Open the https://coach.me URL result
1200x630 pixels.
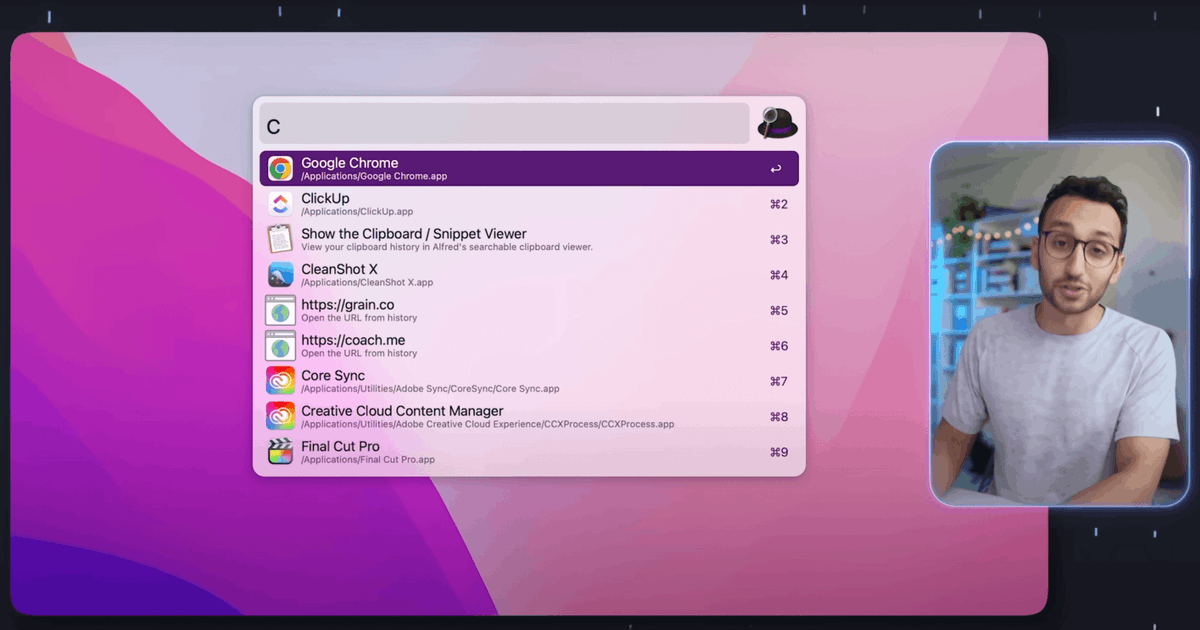[529, 346]
